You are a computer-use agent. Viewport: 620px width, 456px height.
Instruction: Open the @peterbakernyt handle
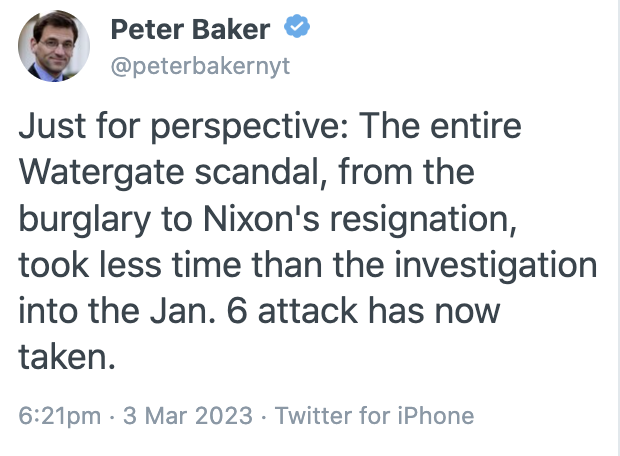click(x=200, y=66)
